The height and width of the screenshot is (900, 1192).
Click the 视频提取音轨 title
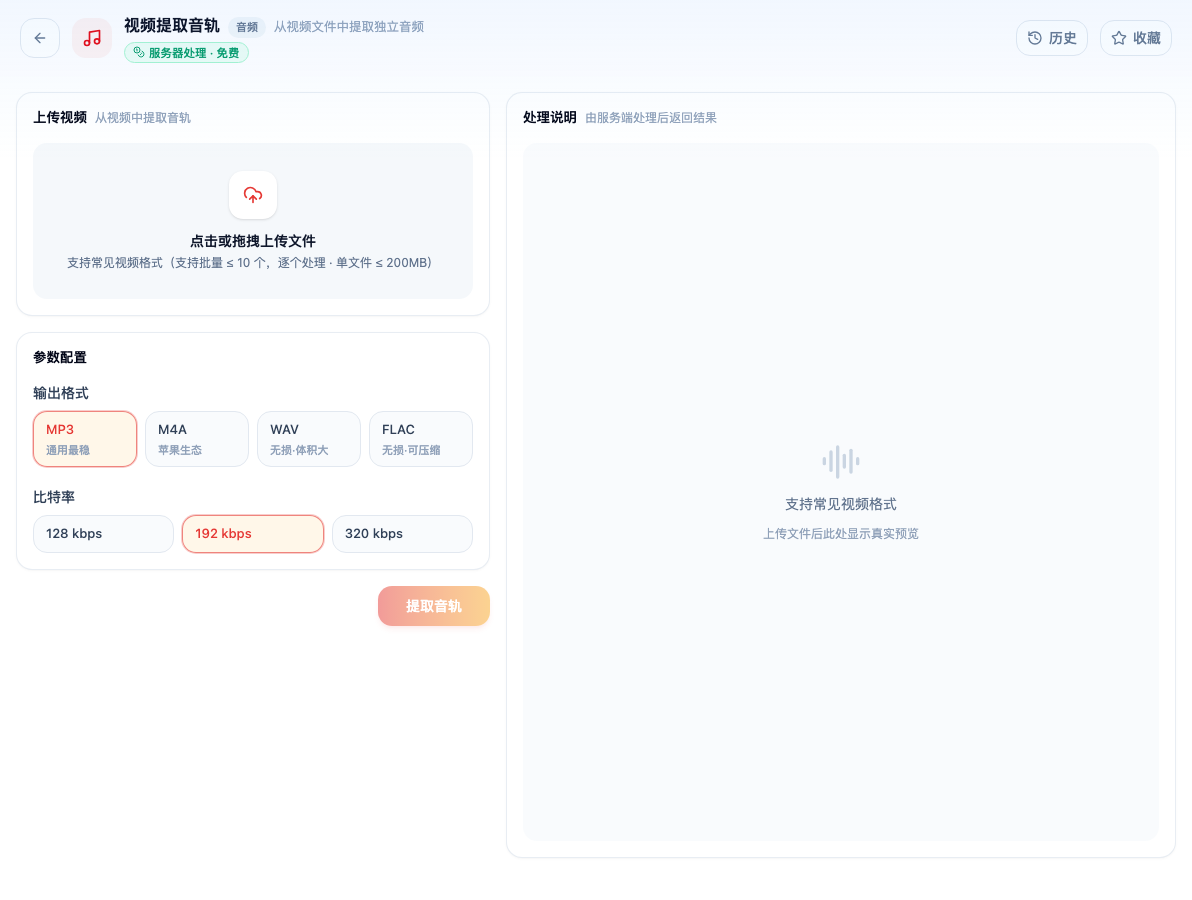click(172, 26)
